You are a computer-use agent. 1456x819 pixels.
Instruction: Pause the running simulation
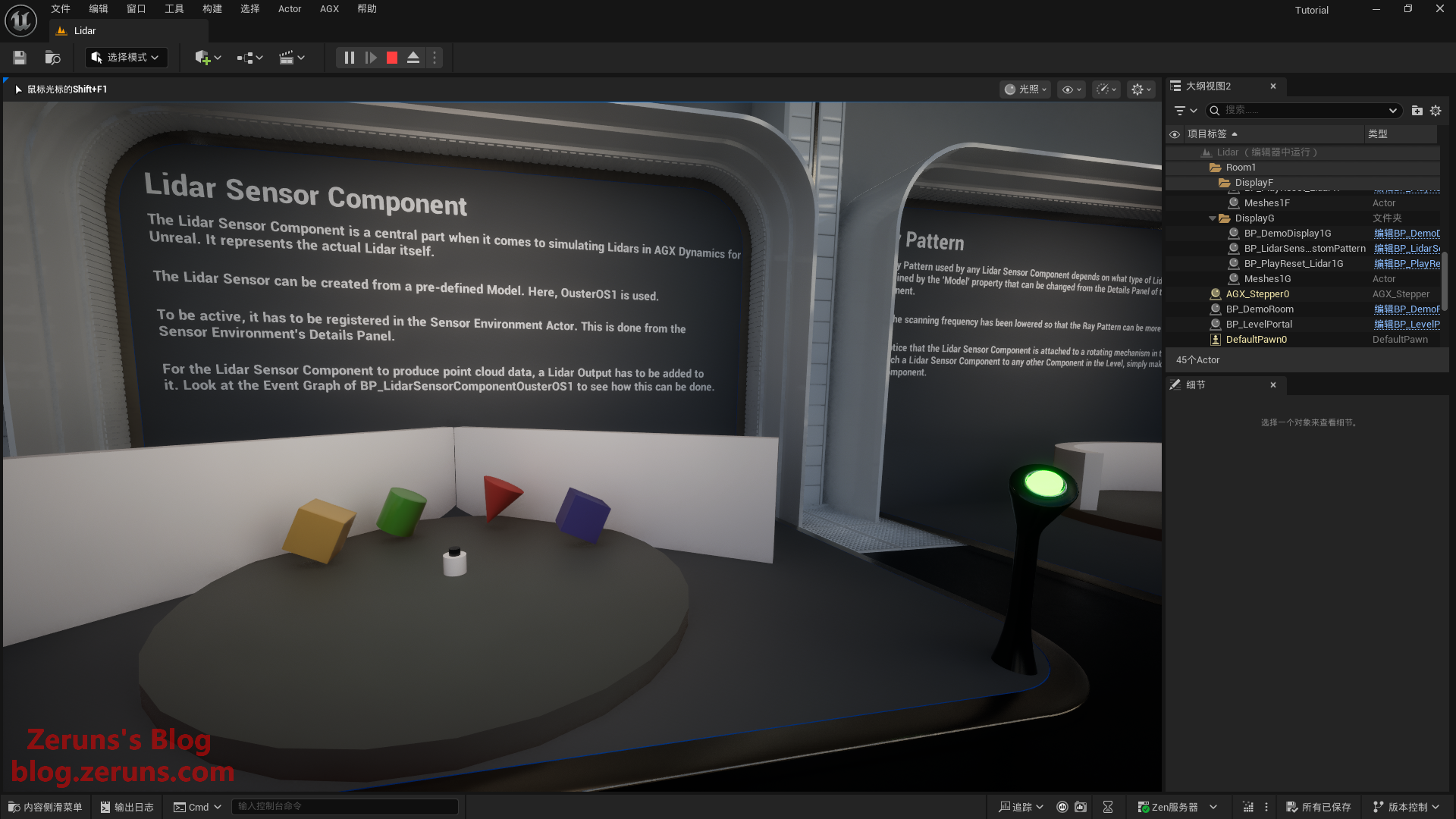[x=349, y=58]
